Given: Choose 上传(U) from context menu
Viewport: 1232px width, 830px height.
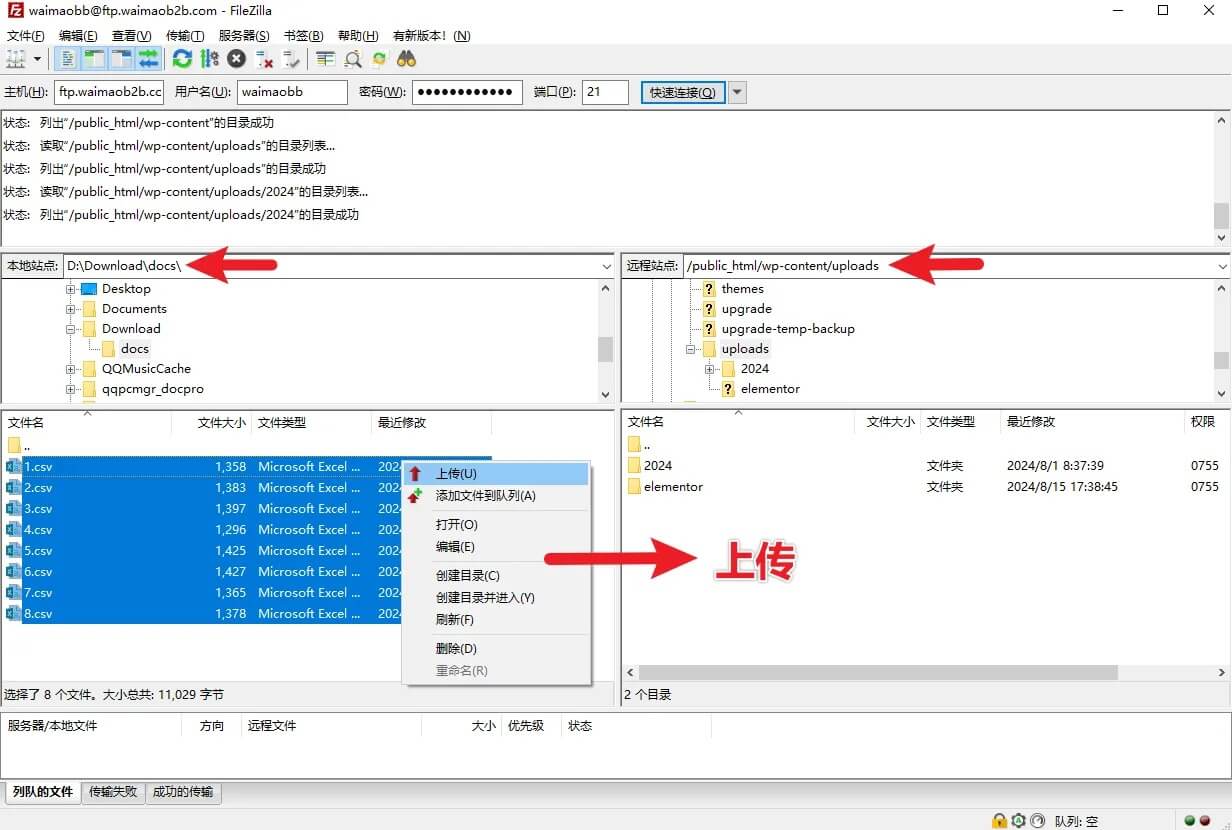Looking at the screenshot, I should point(496,474).
